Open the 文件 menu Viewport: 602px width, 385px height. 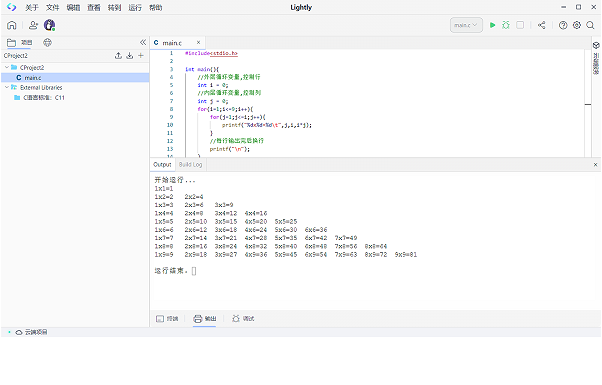click(x=53, y=8)
